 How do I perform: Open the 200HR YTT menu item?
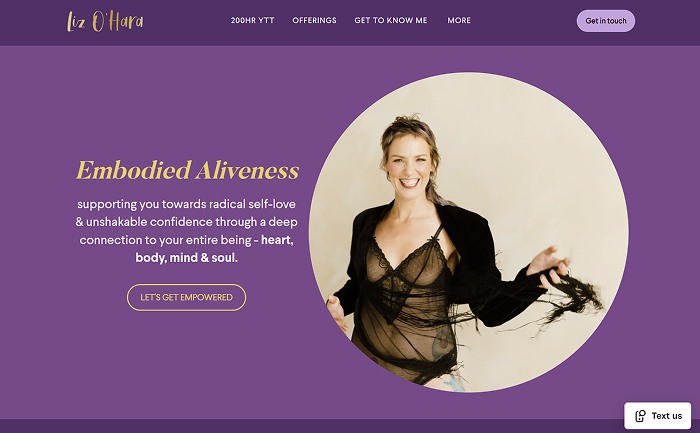tap(252, 21)
